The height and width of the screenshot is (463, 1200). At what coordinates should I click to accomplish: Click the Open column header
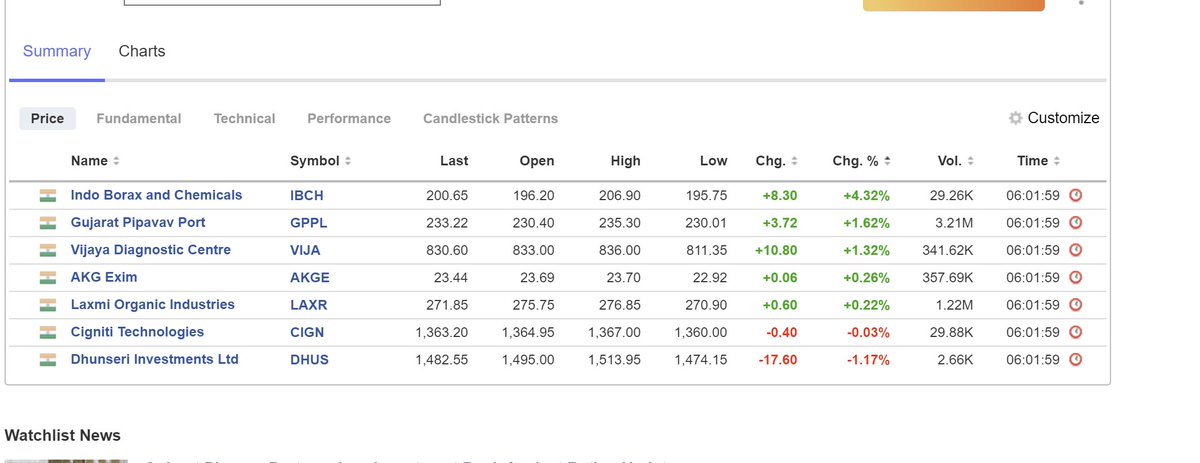tap(537, 161)
